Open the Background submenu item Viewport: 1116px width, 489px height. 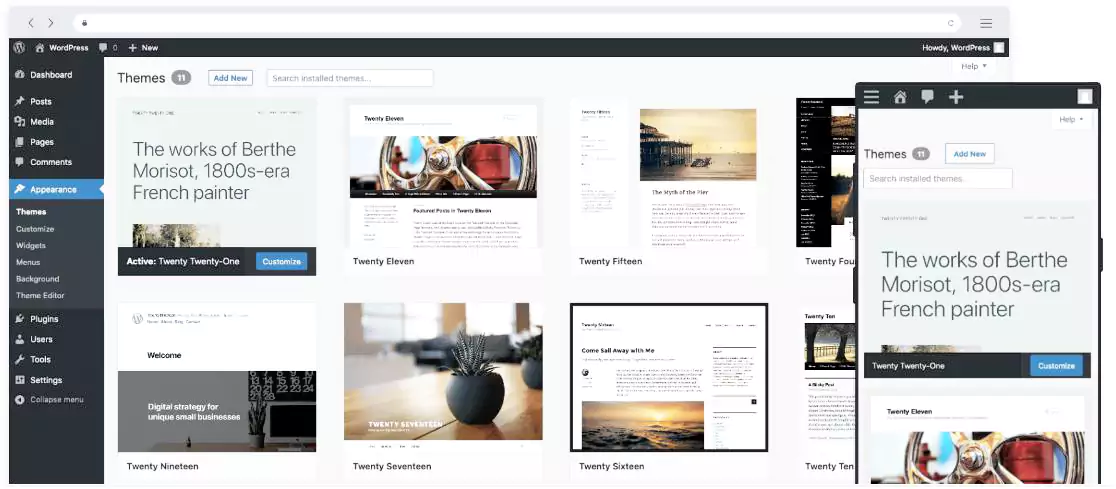tap(38, 279)
